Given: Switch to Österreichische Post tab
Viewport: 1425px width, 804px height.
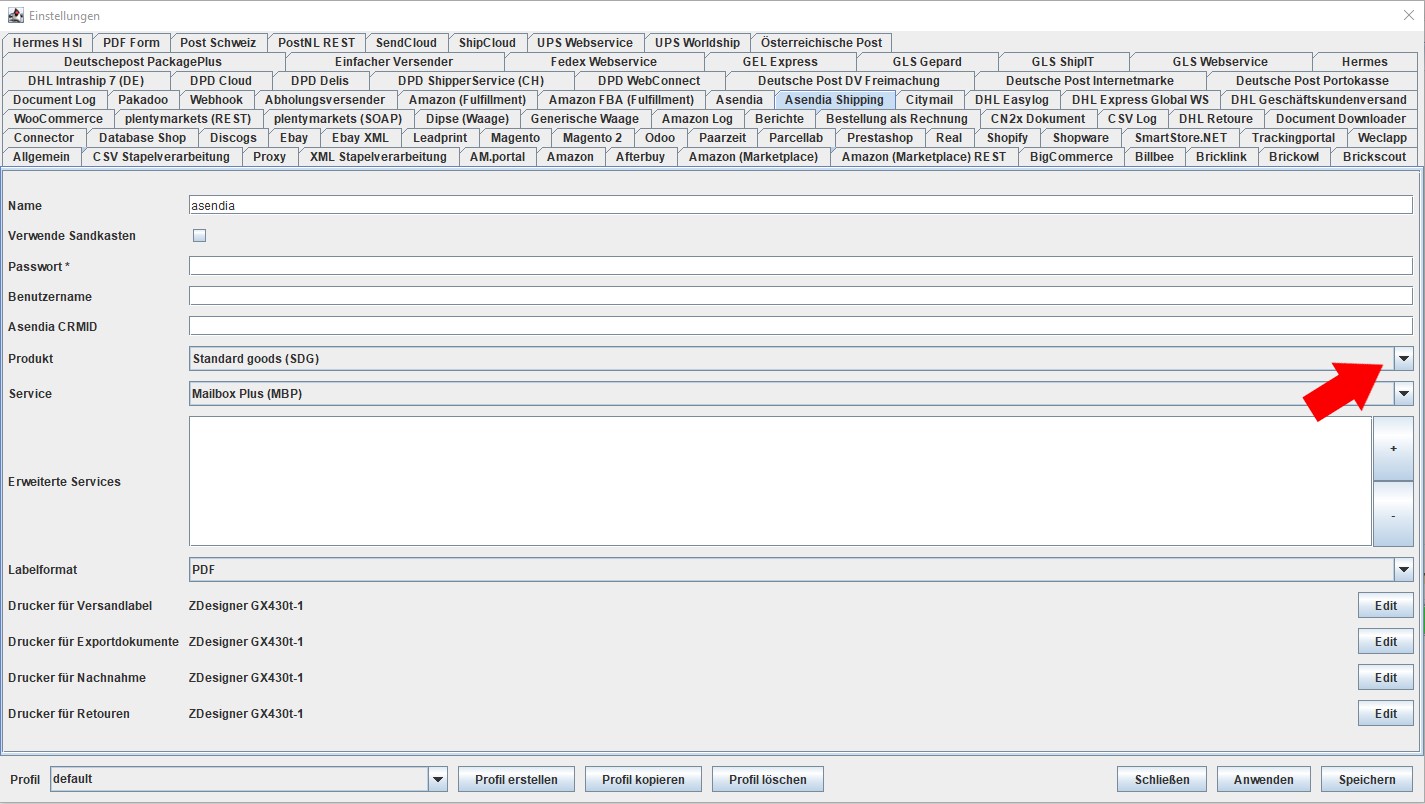Looking at the screenshot, I should (x=821, y=43).
